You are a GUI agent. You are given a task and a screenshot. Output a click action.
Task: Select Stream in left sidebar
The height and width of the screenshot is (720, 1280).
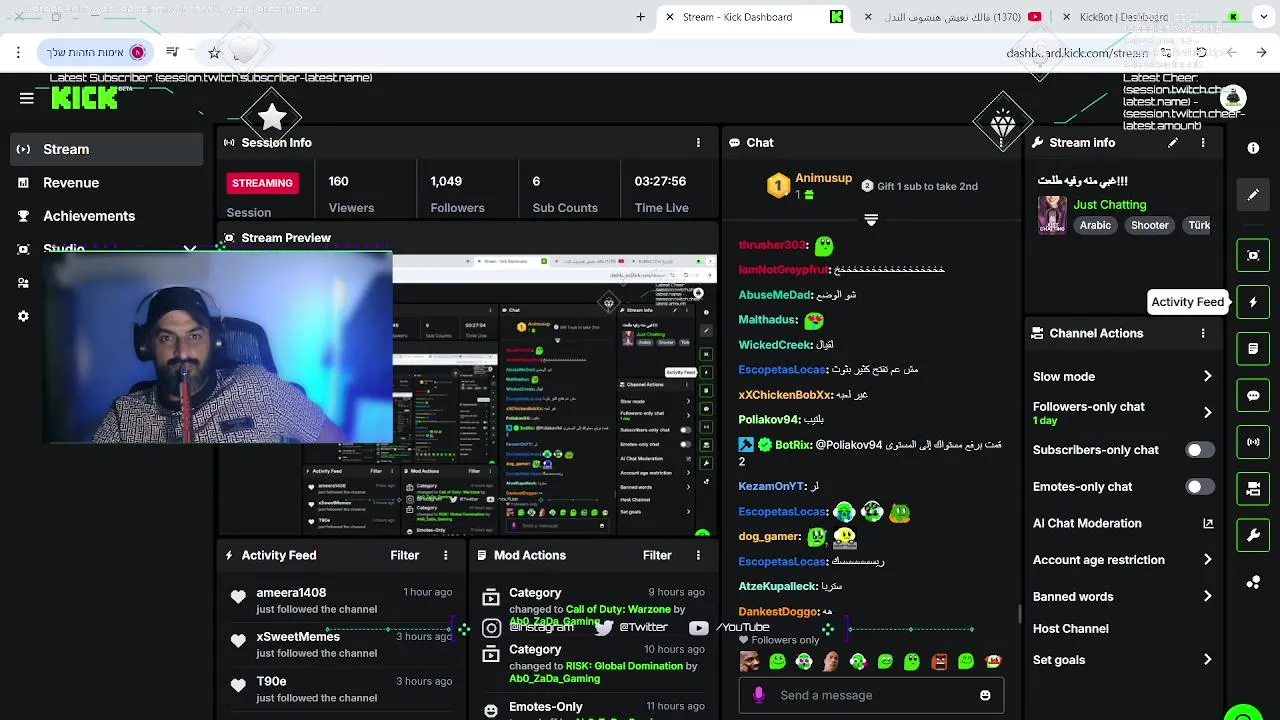pyautogui.click(x=106, y=149)
